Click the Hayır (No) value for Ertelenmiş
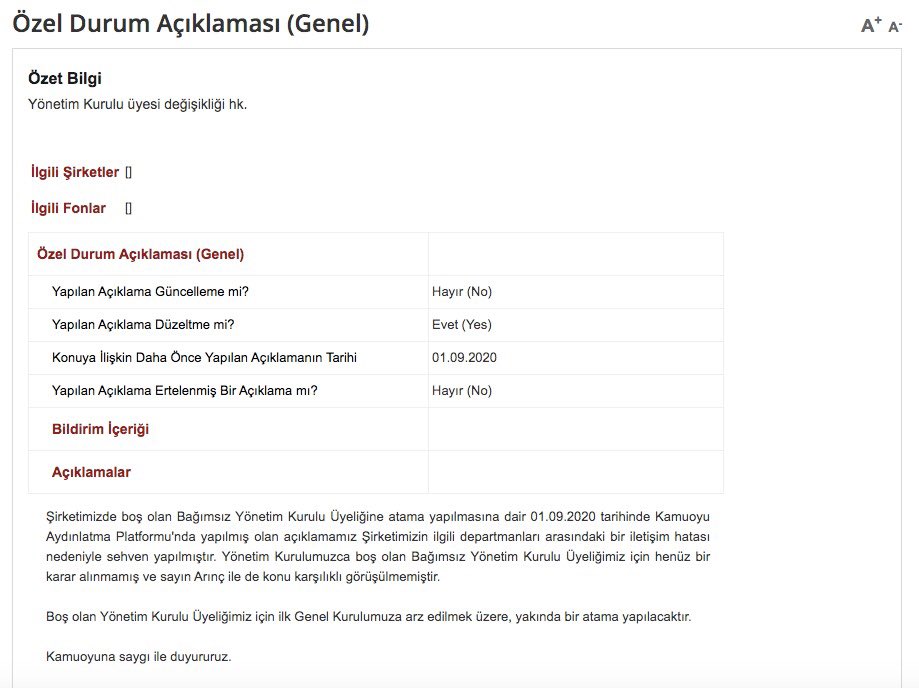This screenshot has height=688, width=919. 462,391
